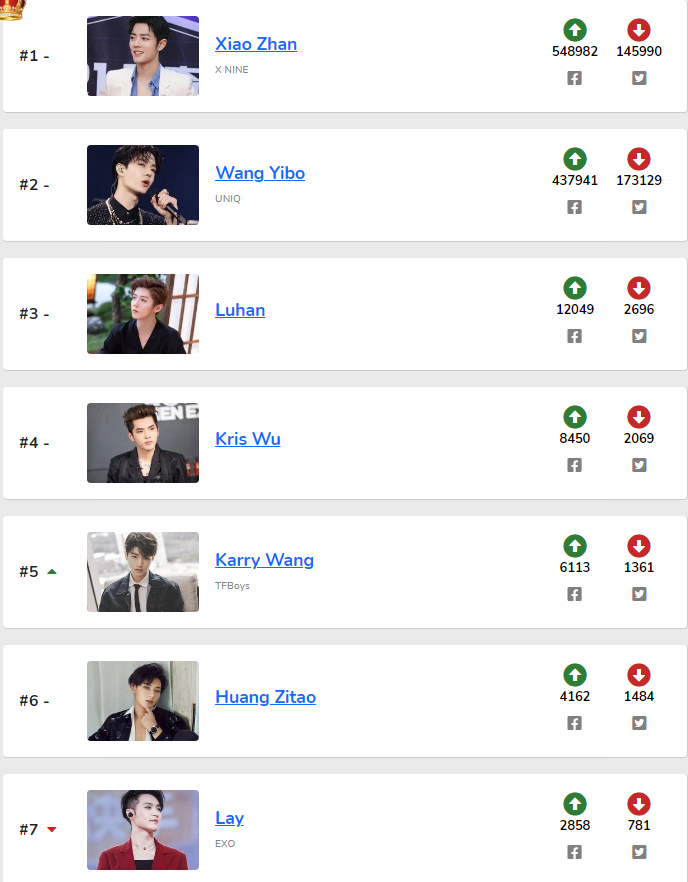Open the Wang Yibo name link
The width and height of the screenshot is (688, 882).
point(260,173)
